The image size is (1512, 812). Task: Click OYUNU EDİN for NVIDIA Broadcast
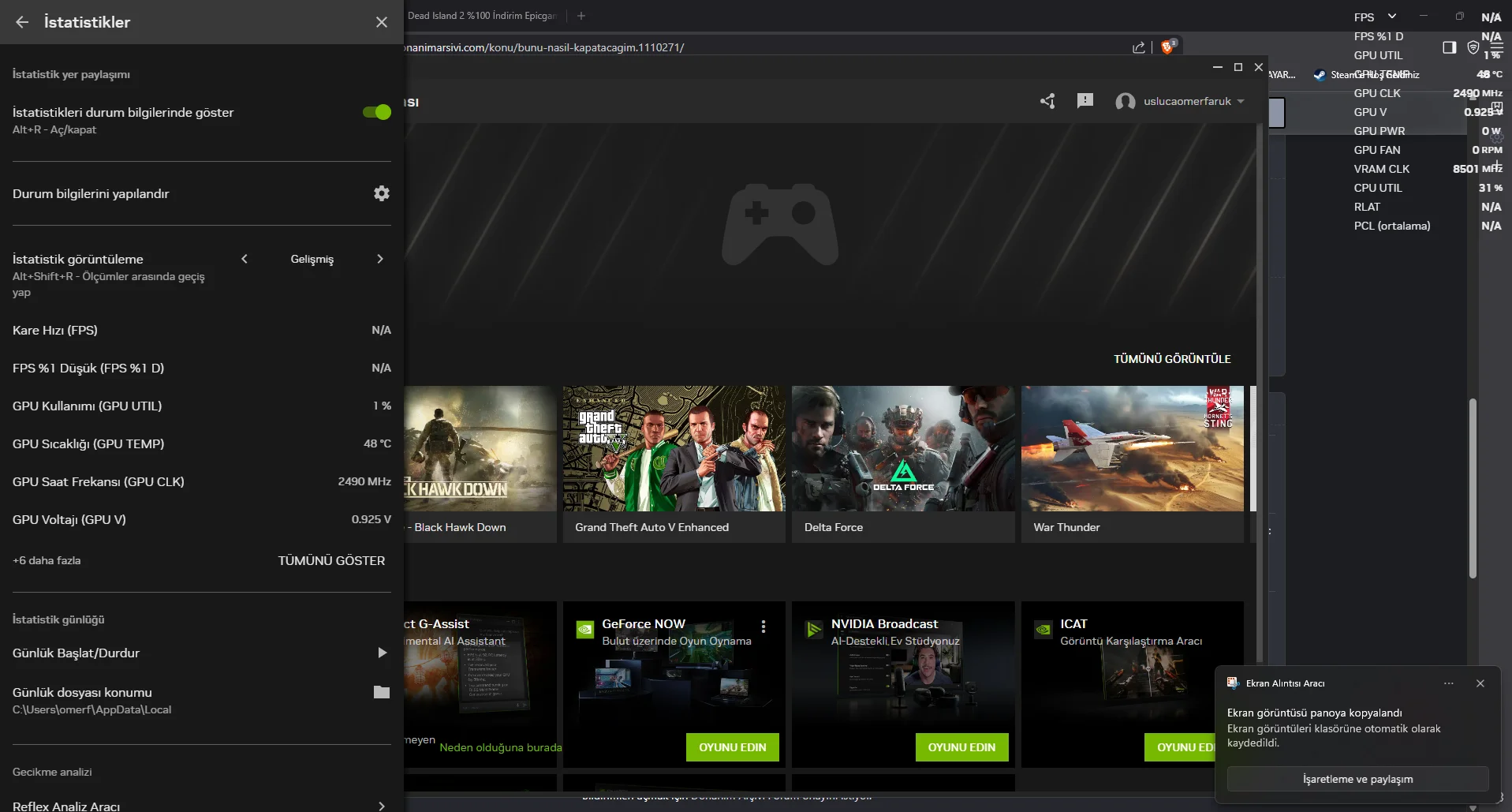pos(961,747)
